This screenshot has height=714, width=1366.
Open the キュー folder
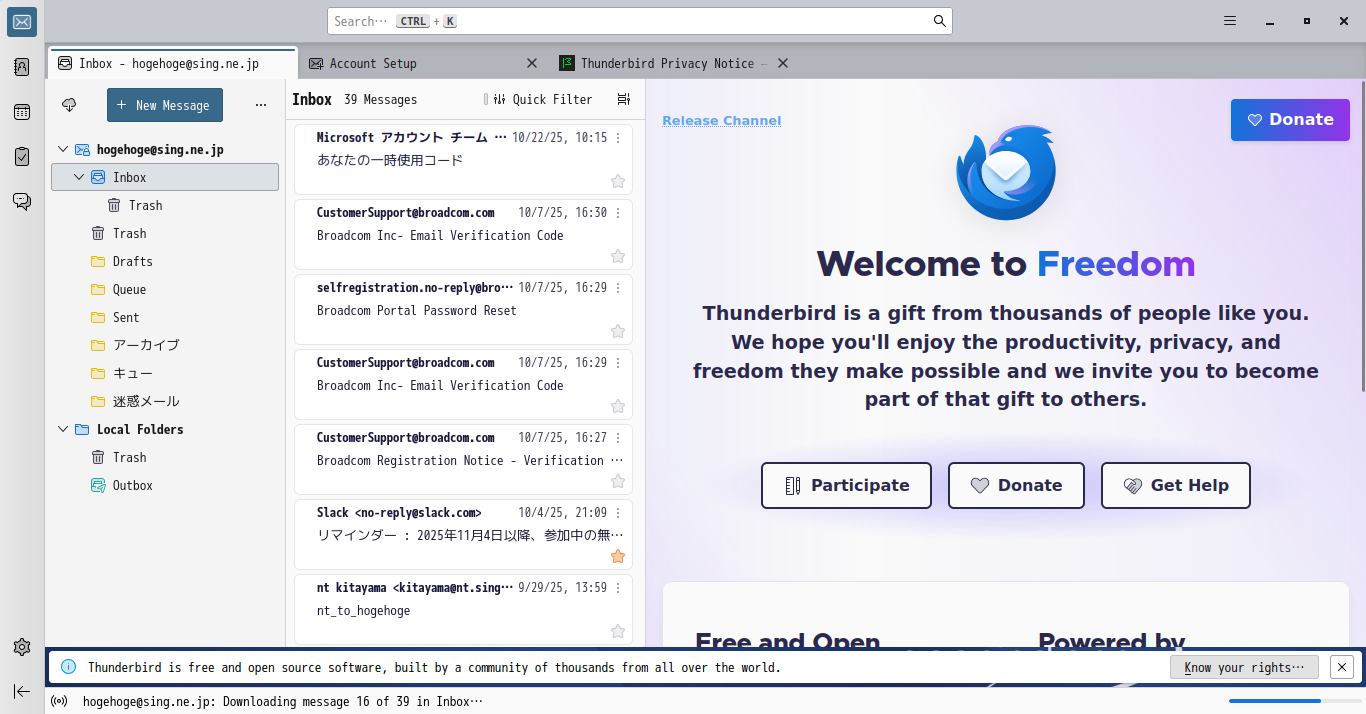[x=165, y=373]
